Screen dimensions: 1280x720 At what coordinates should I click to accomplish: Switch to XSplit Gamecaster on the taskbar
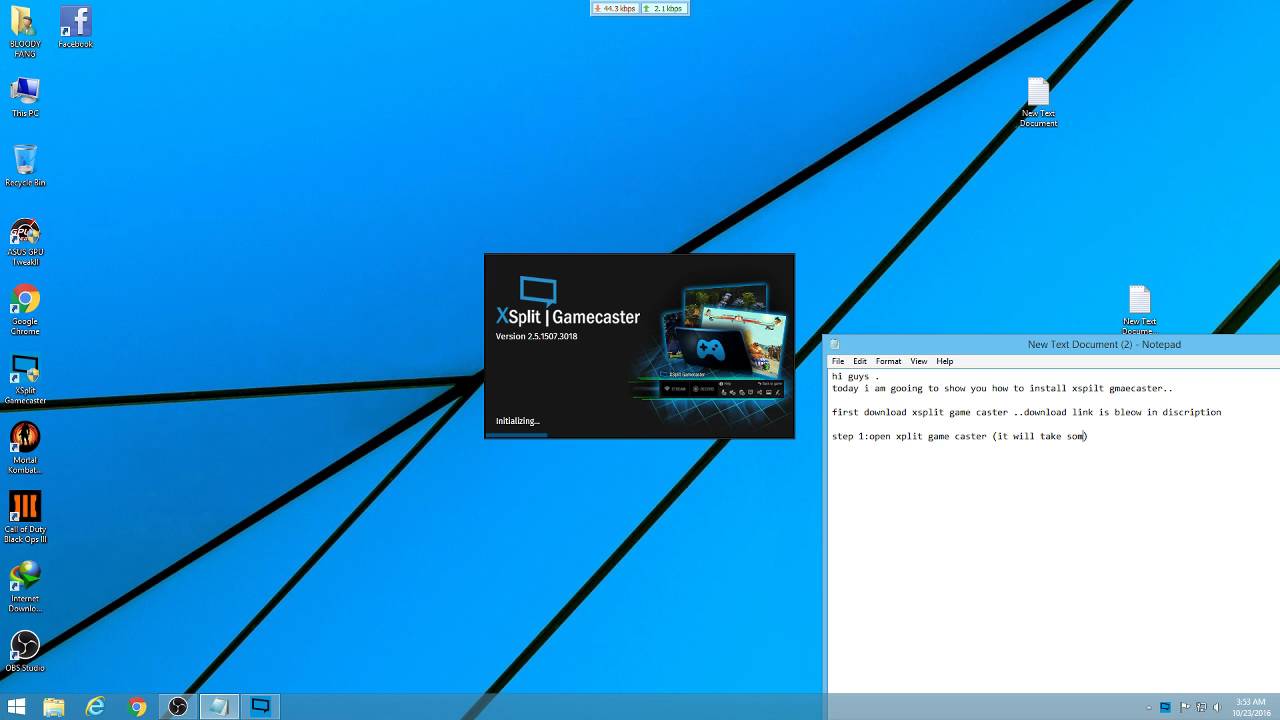point(260,707)
